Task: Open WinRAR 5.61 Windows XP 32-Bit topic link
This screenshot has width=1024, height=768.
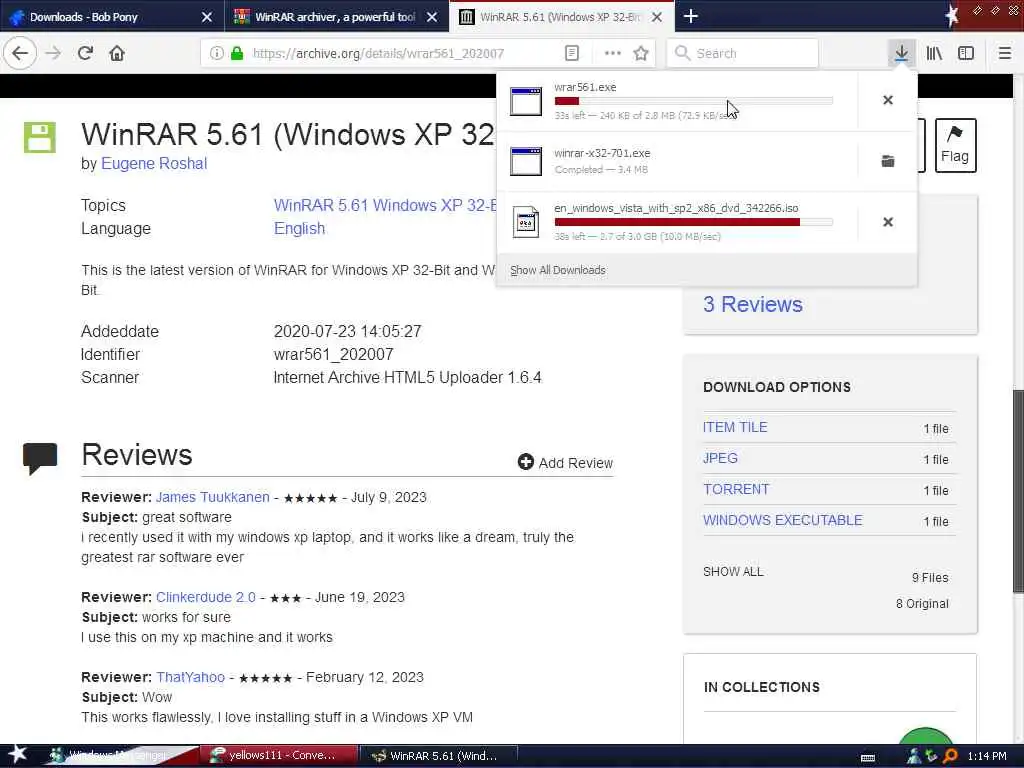Action: coord(385,205)
